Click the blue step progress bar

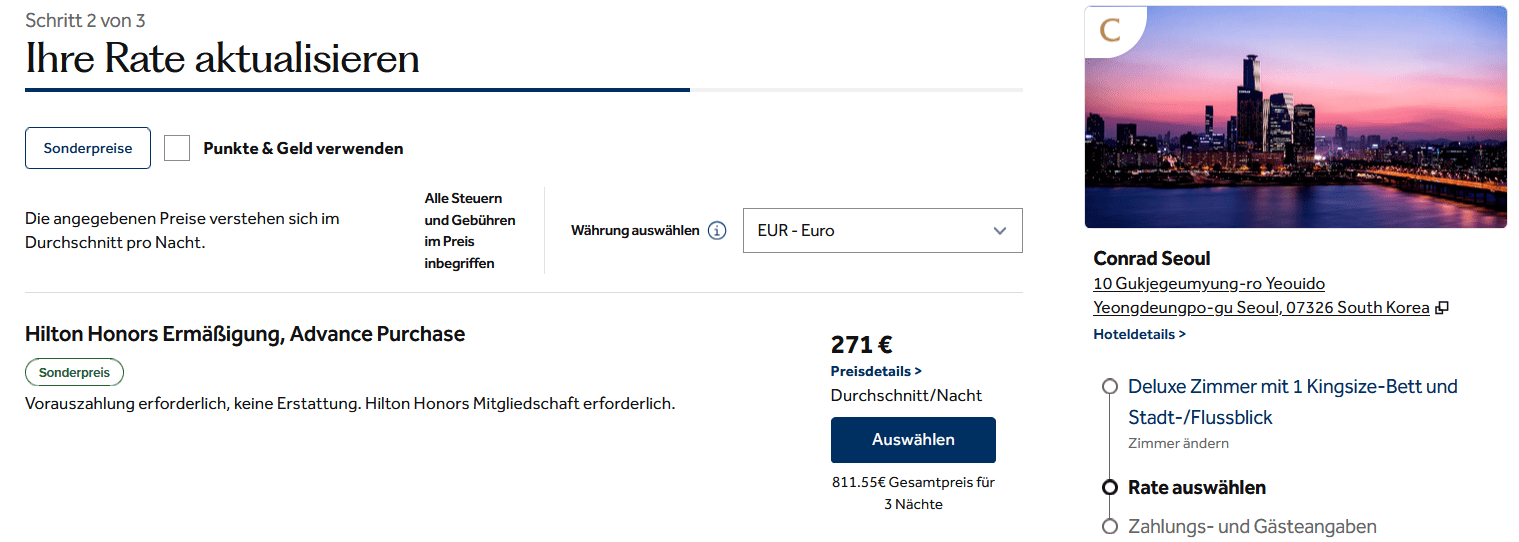(x=357, y=90)
